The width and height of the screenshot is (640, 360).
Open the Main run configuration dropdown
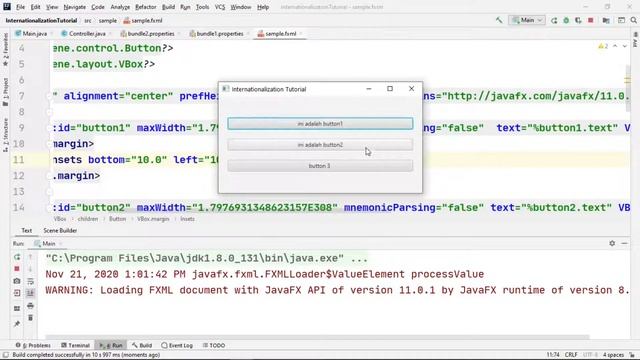pyautogui.click(x=527, y=20)
